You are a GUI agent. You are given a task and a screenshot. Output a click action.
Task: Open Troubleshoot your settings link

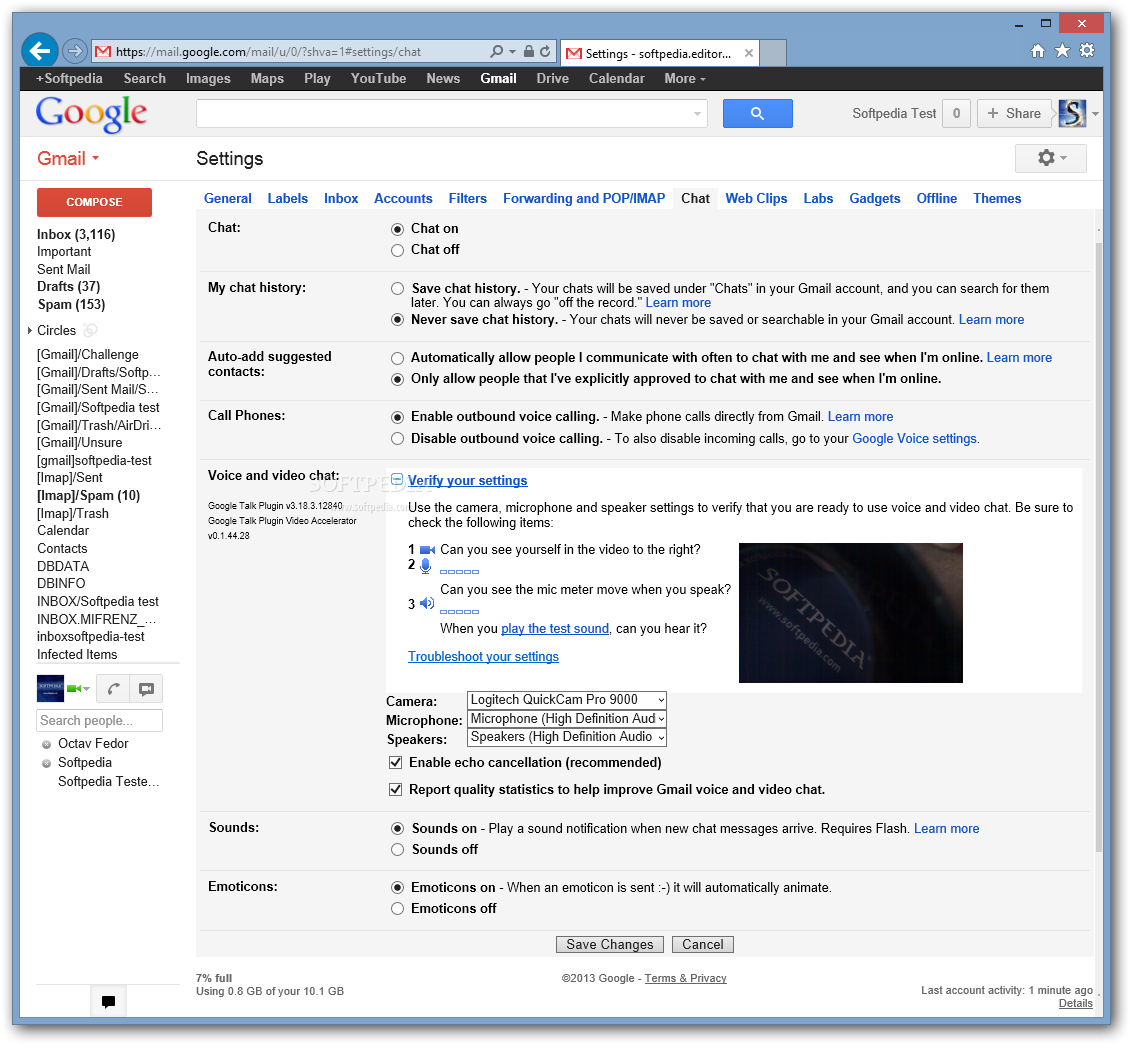coord(483,656)
